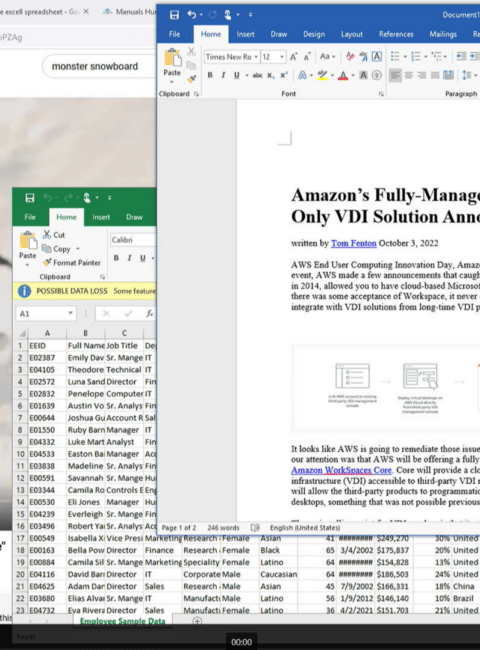Click Copy button in Excel ribbon
This screenshot has width=480, height=650.
point(61,249)
